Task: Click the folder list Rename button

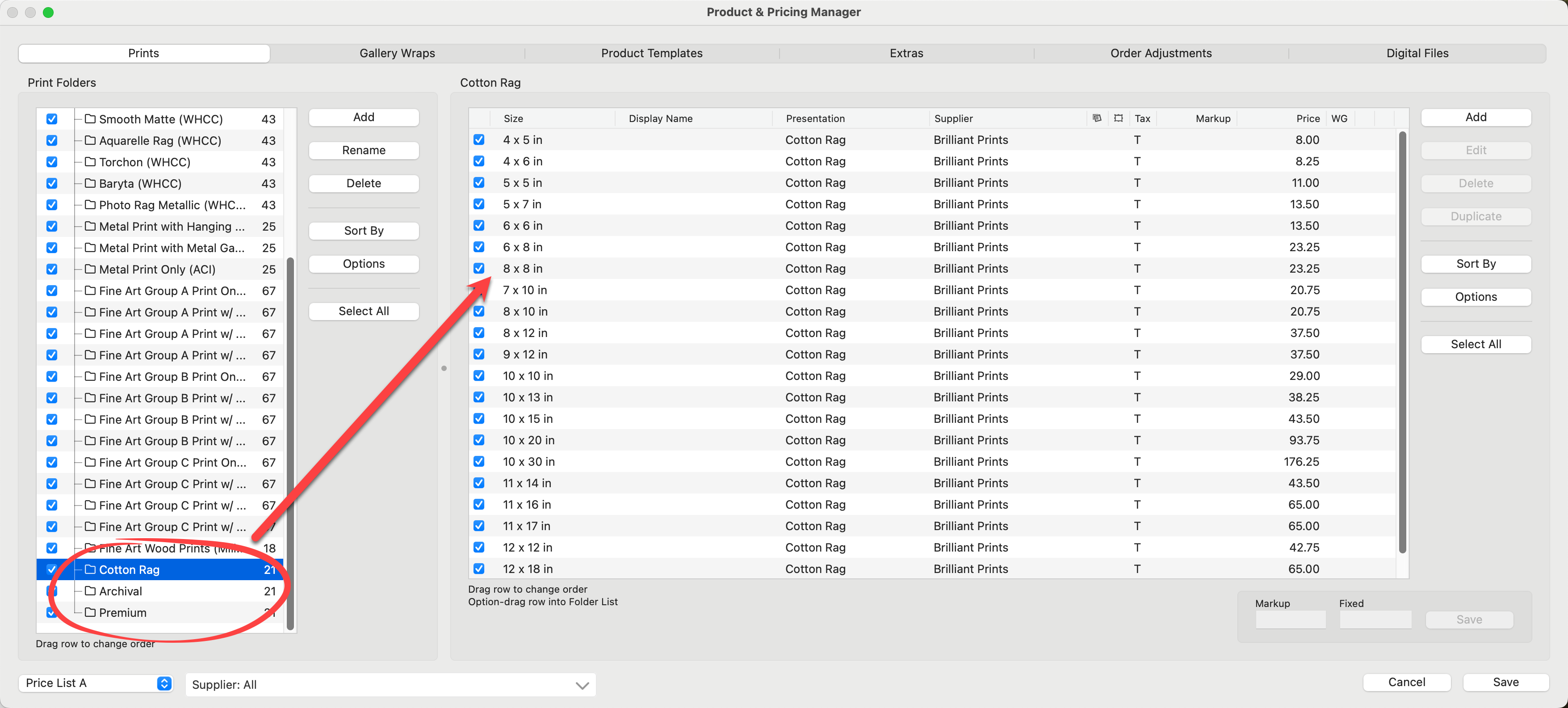Action: click(x=363, y=150)
